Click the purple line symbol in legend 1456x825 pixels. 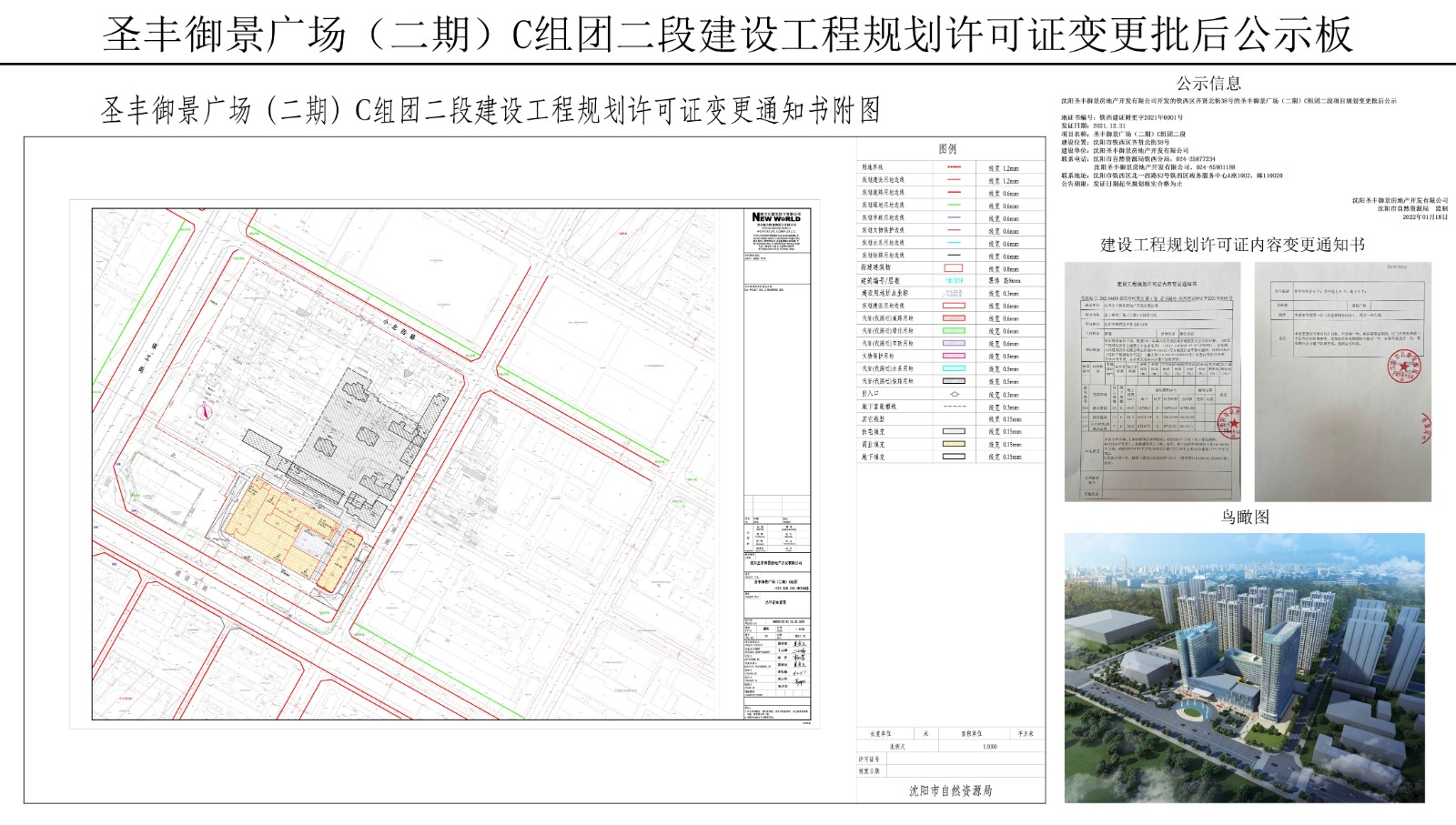pos(955,217)
